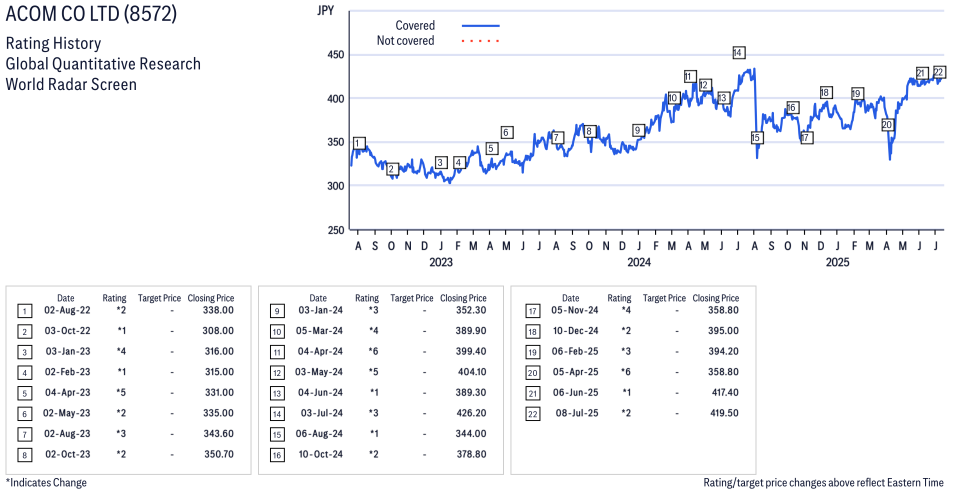Click the date '03-Oct-22' in the table
Screen dimensions: 955x489
(66, 331)
